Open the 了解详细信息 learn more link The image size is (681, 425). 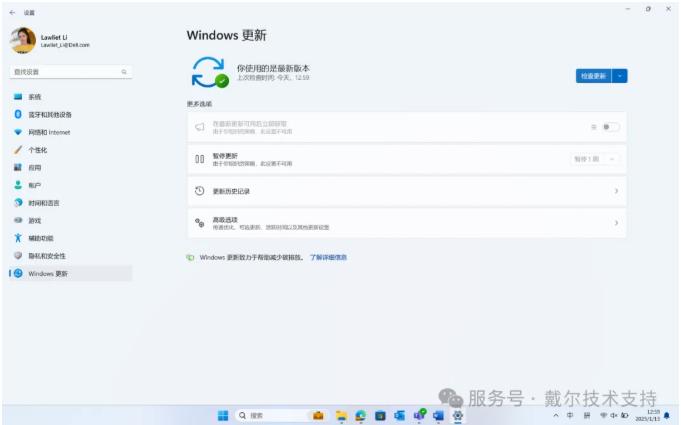328,257
